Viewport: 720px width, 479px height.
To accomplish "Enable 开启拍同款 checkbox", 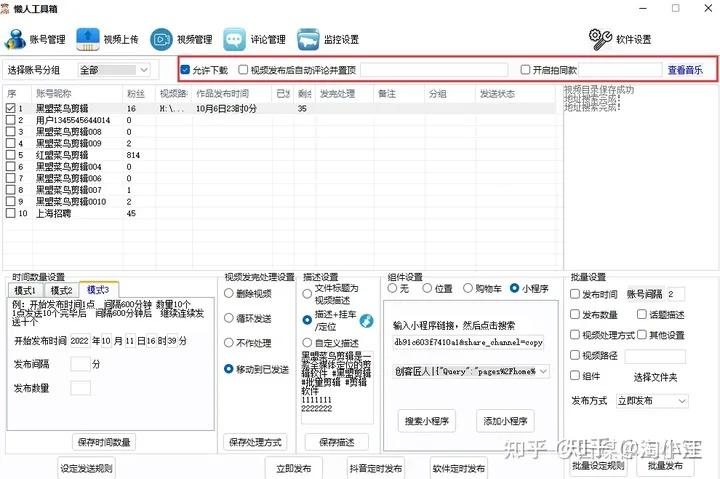I will tap(525, 70).
